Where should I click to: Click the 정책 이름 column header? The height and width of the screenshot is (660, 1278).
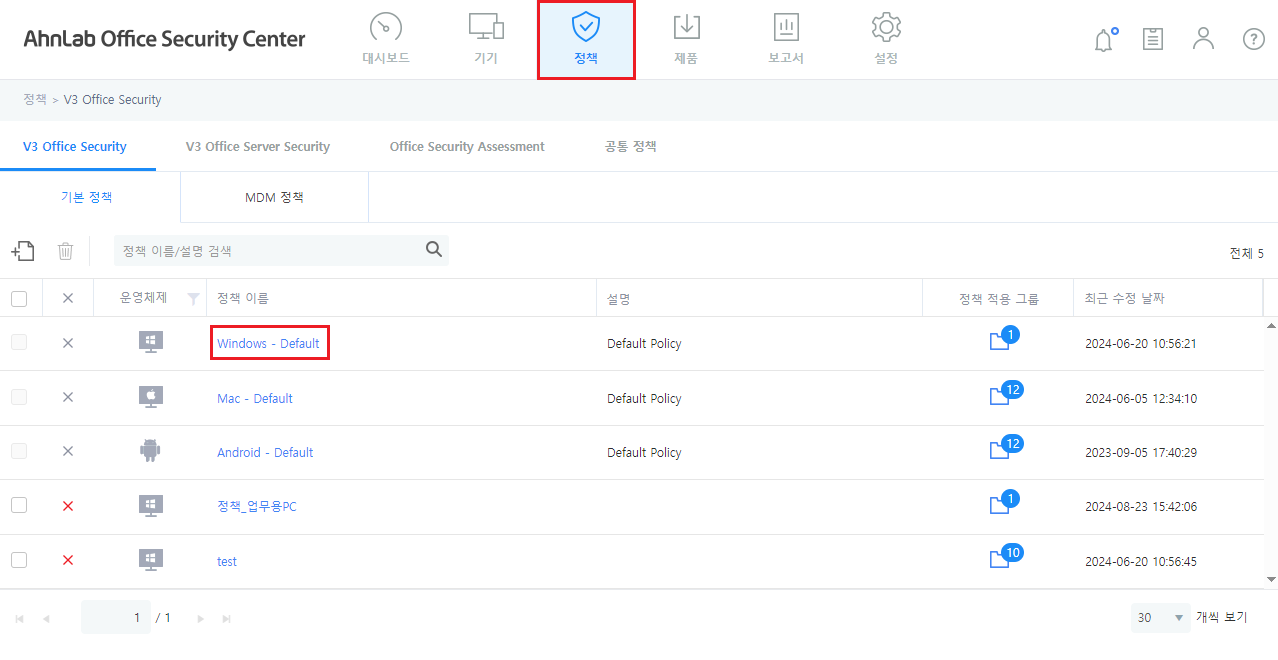[243, 298]
